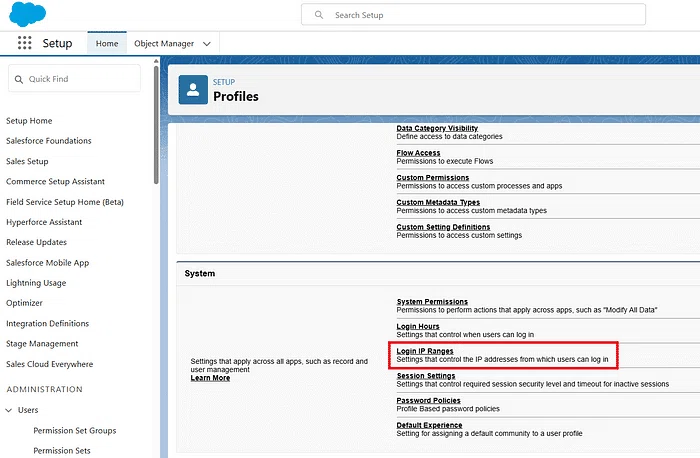Click the Profiles user icon

click(x=193, y=90)
